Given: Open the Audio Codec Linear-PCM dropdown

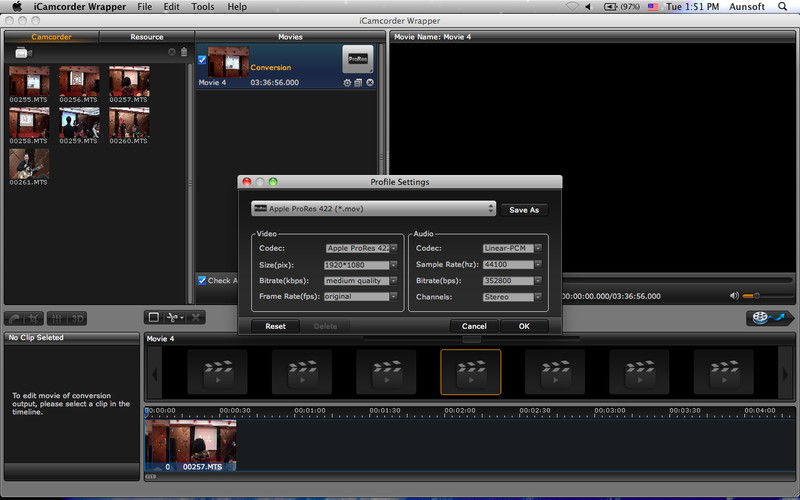Looking at the screenshot, I should (x=512, y=248).
